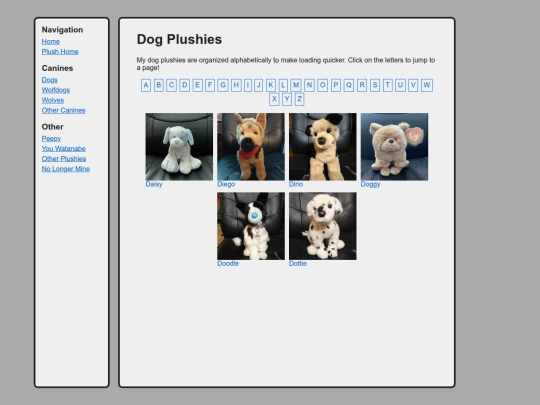Open Doodle black and white plush photo
Viewport: 540px width, 405px height.
(x=251, y=226)
